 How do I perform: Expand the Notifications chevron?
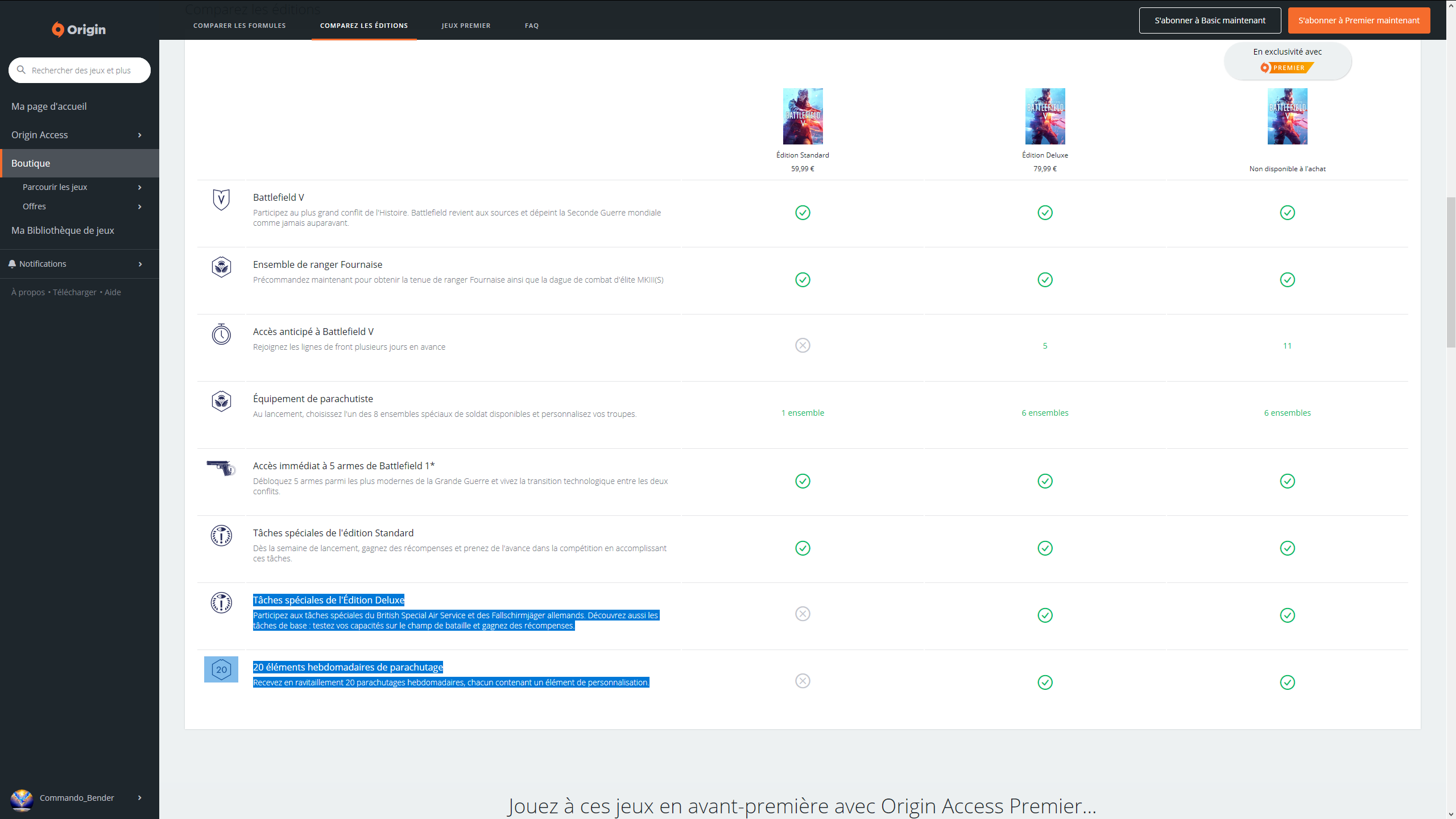pyautogui.click(x=140, y=264)
